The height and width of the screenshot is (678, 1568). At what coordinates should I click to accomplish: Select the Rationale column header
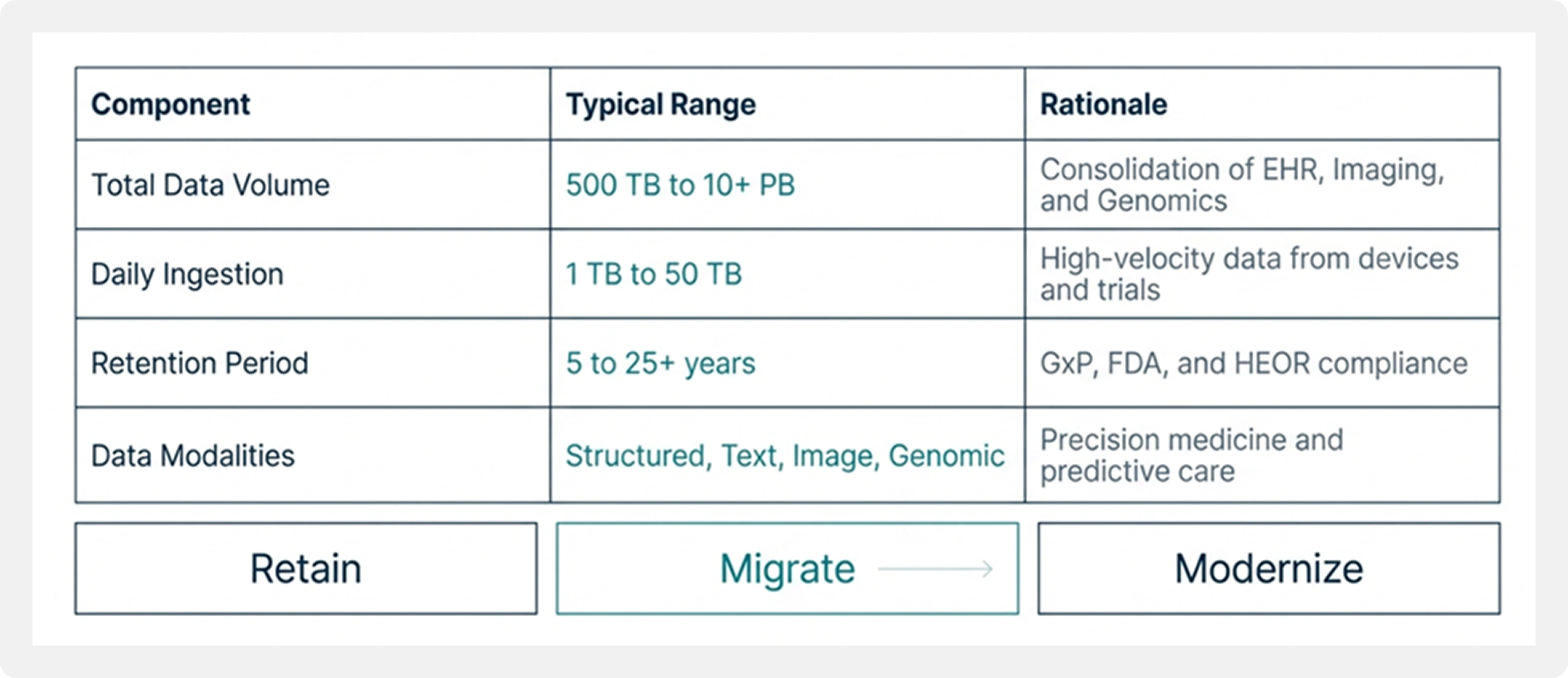[x=1103, y=104]
